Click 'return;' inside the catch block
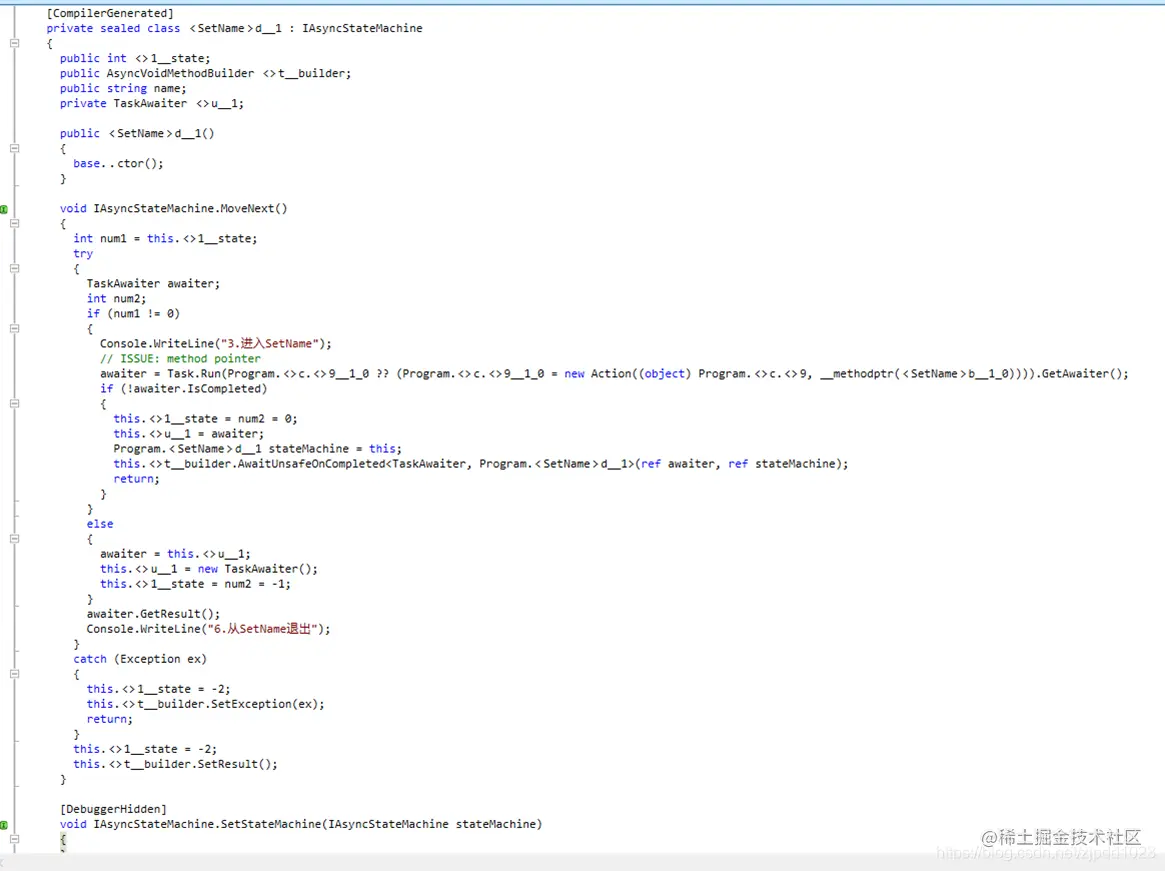Screen dimensions: 1165x871 point(109,719)
